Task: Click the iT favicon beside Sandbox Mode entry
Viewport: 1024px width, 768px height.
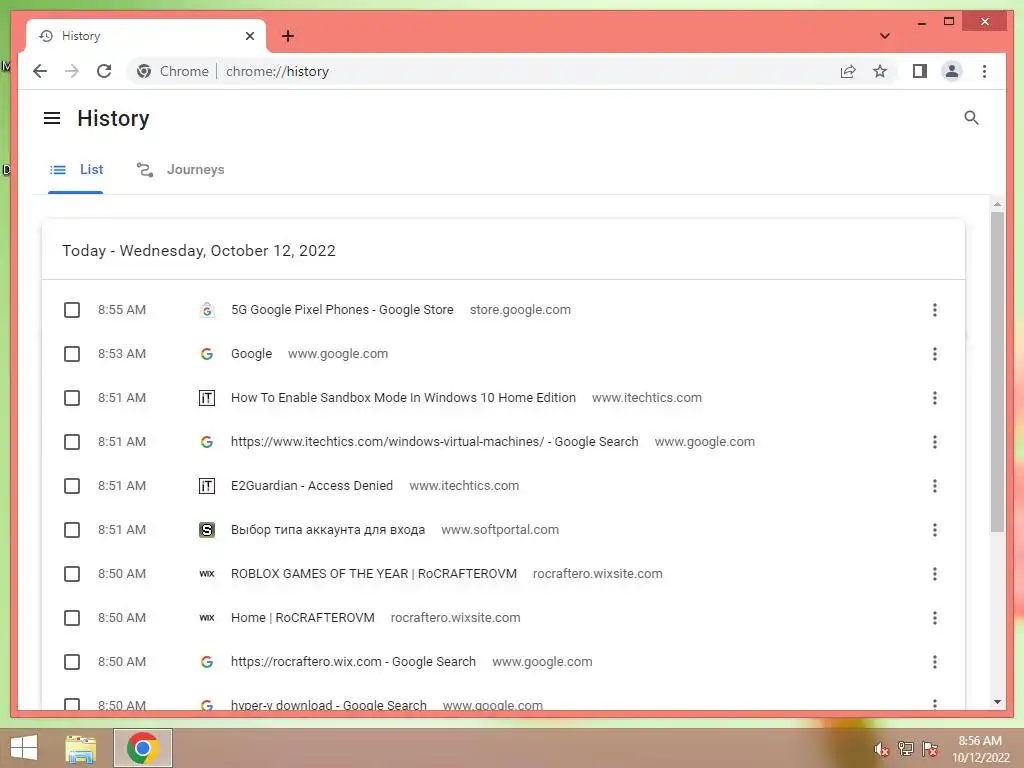Action: click(x=206, y=398)
